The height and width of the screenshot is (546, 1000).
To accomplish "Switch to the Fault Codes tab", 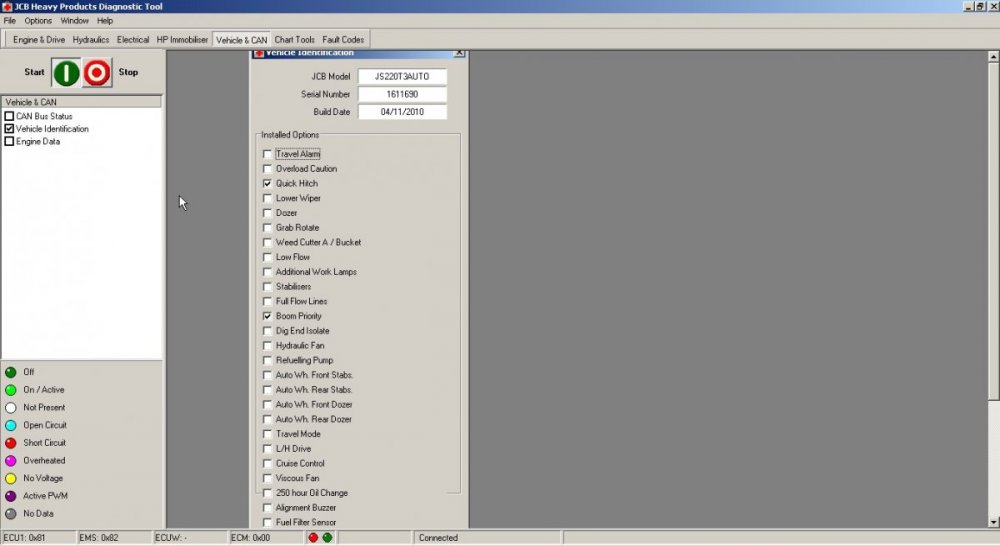I will click(343, 40).
